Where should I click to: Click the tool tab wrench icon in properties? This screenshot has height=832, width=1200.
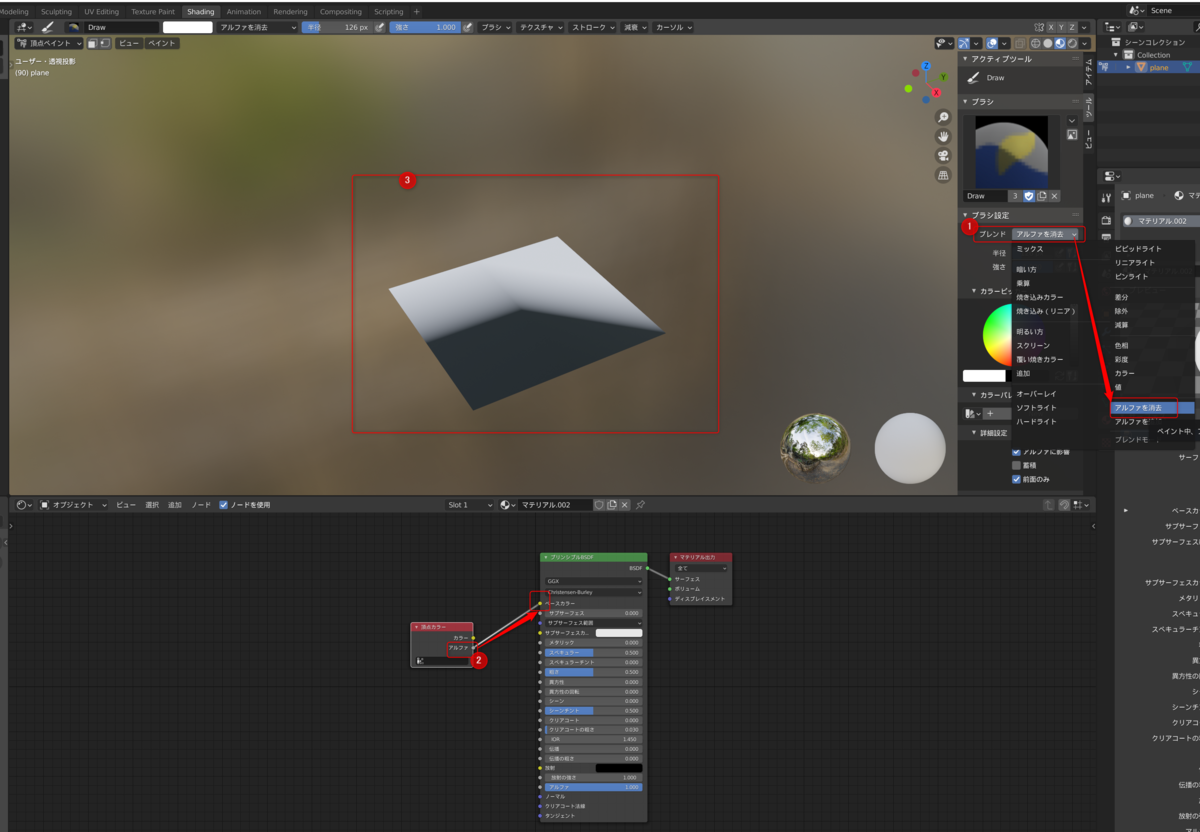[1106, 199]
